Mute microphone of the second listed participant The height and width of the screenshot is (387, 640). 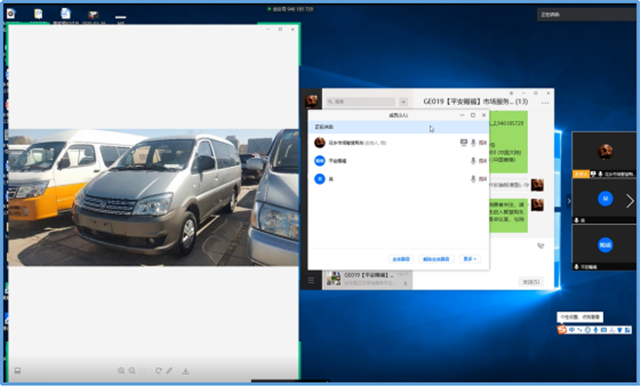473,161
